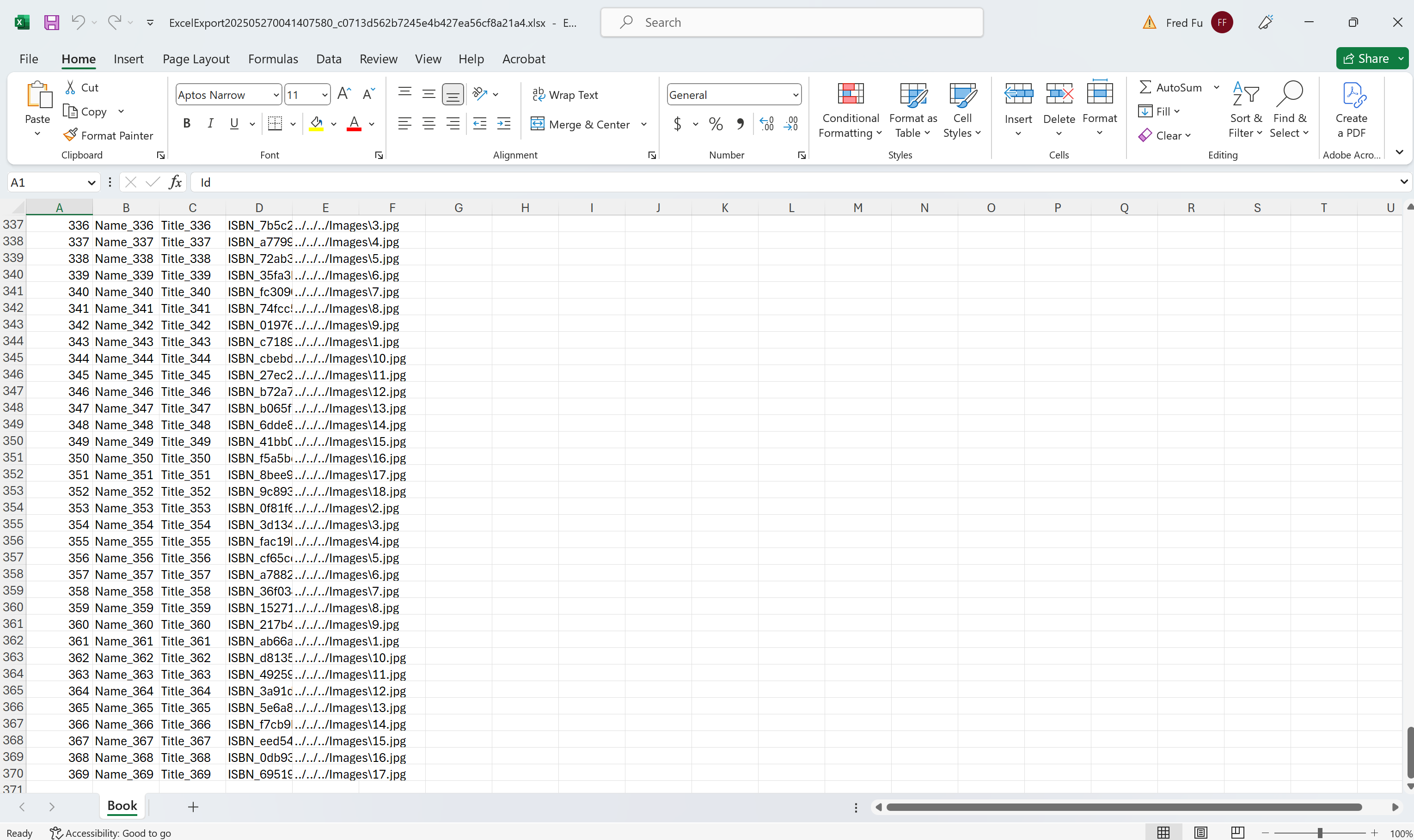Open the Page Layout ribbon tab
Screen dimensions: 1414x840
[x=196, y=59]
